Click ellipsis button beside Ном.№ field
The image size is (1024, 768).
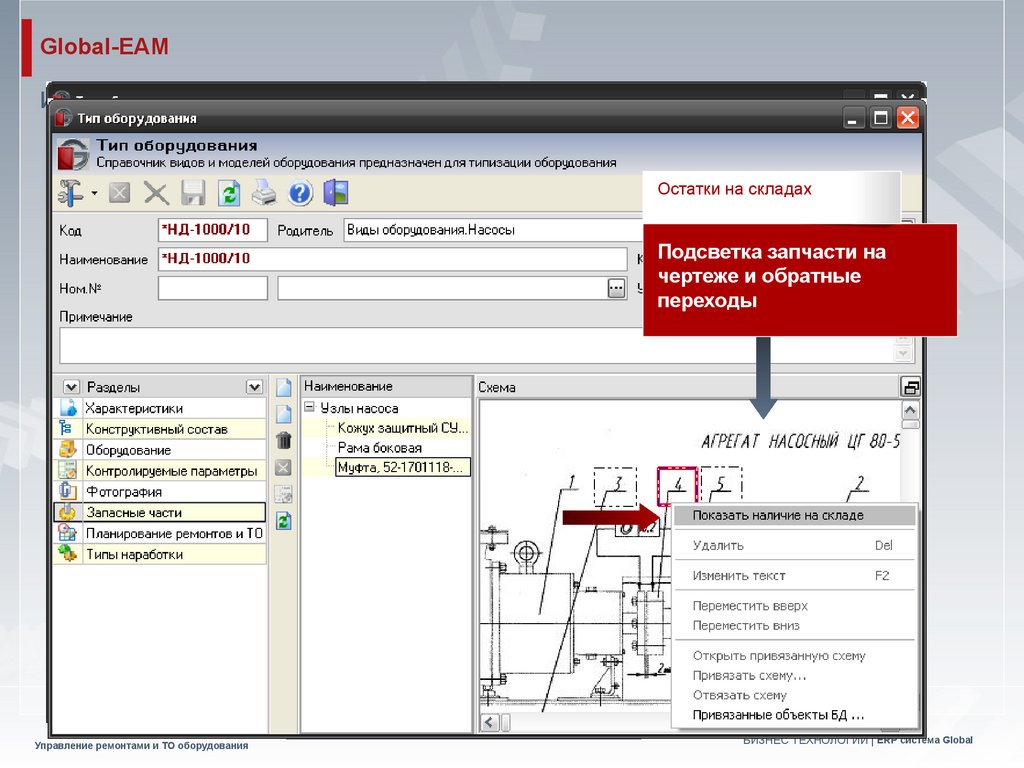(616, 289)
